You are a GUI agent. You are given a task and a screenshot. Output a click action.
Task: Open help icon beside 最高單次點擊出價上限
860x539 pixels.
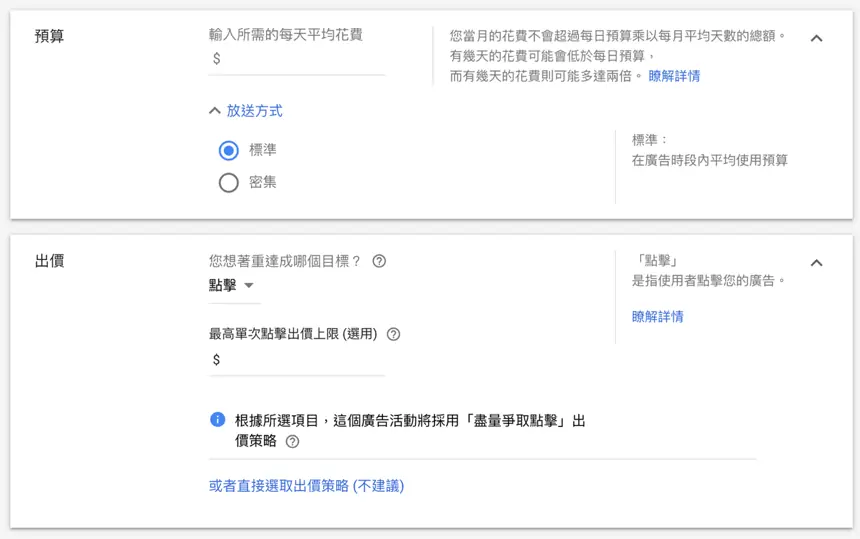393,334
